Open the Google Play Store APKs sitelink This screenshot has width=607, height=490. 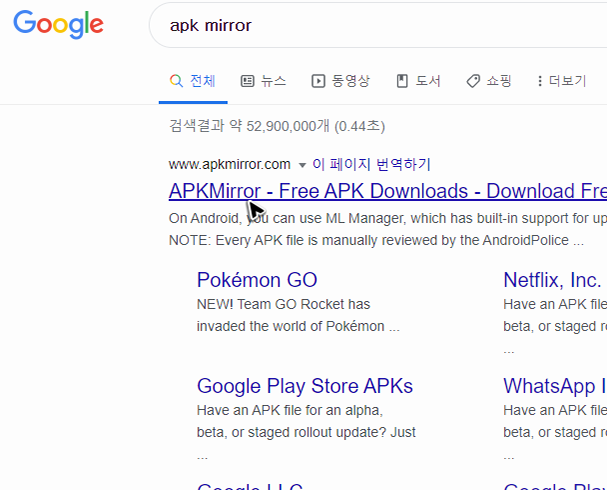305,386
